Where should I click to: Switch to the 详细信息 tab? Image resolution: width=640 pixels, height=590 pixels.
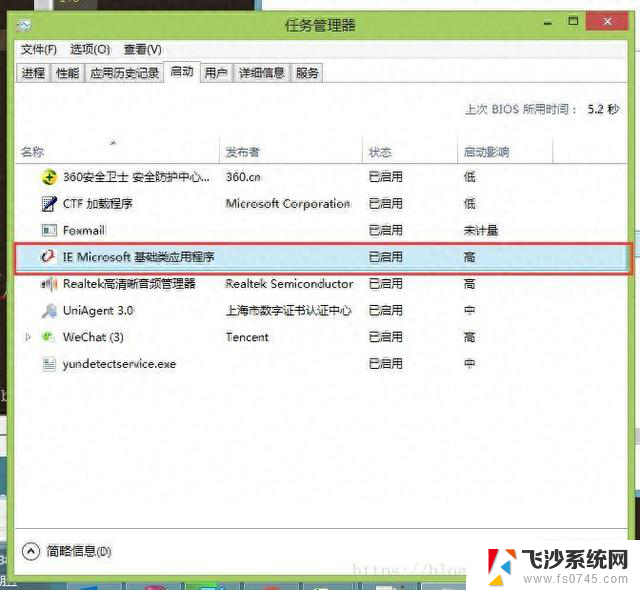(x=262, y=73)
